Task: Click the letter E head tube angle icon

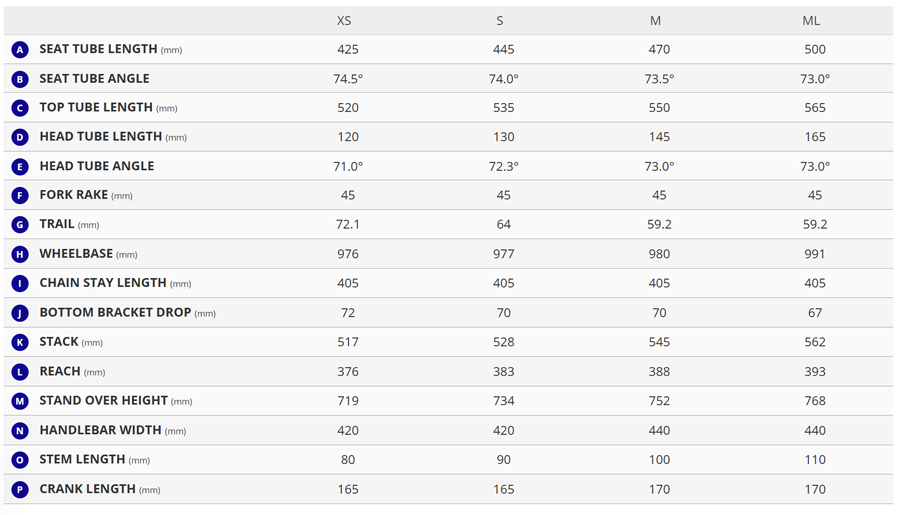Action: coord(20,167)
